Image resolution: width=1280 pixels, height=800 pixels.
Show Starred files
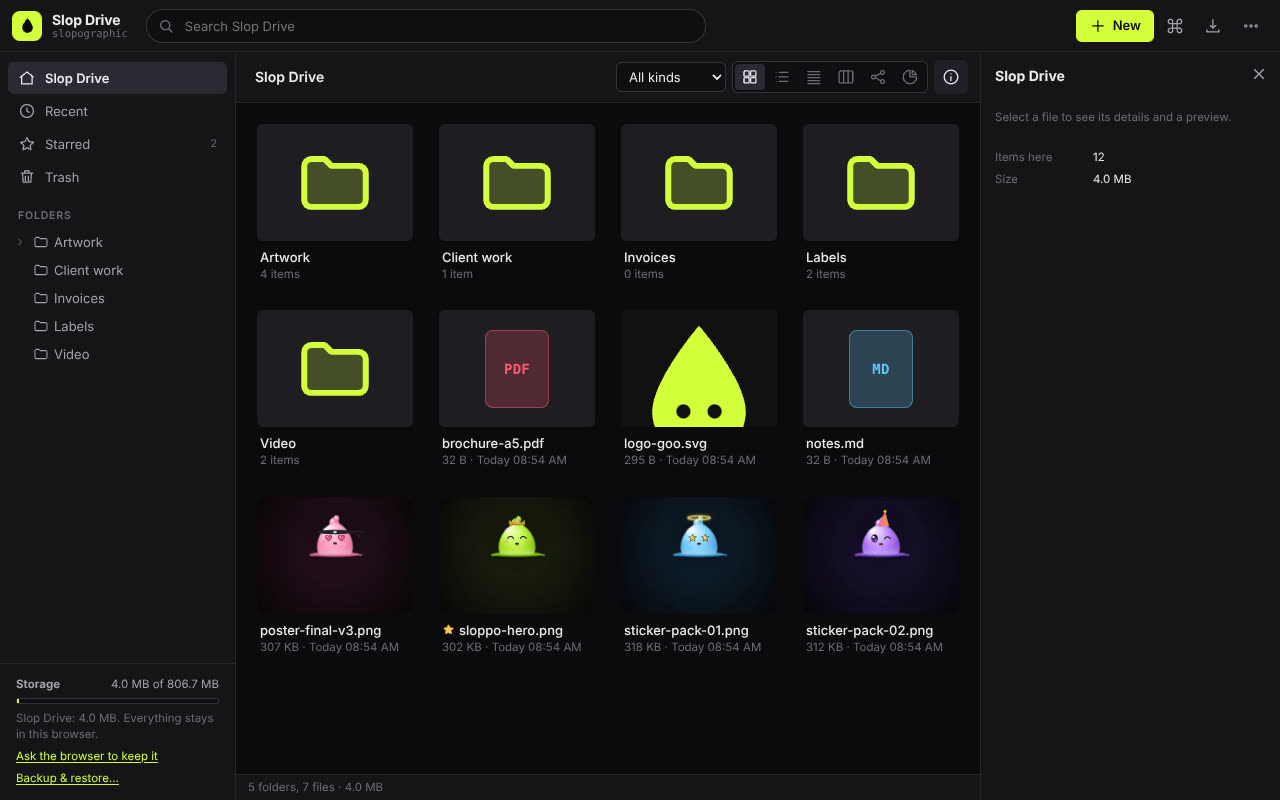pyautogui.click(x=117, y=144)
